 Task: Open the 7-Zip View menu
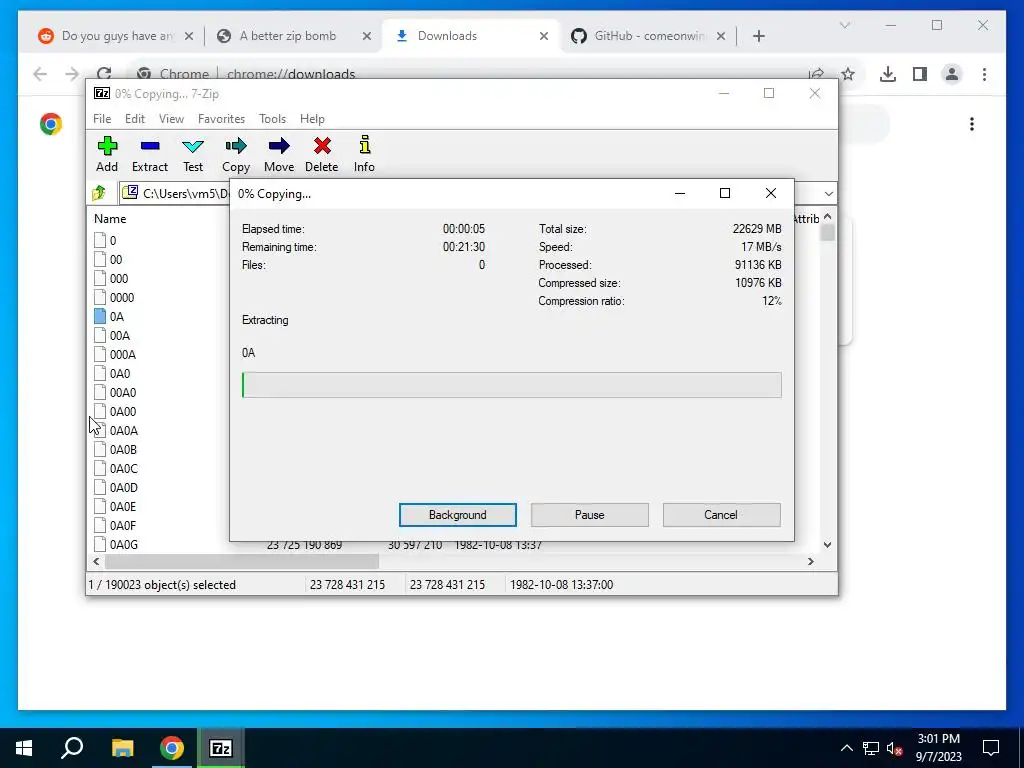(x=171, y=119)
